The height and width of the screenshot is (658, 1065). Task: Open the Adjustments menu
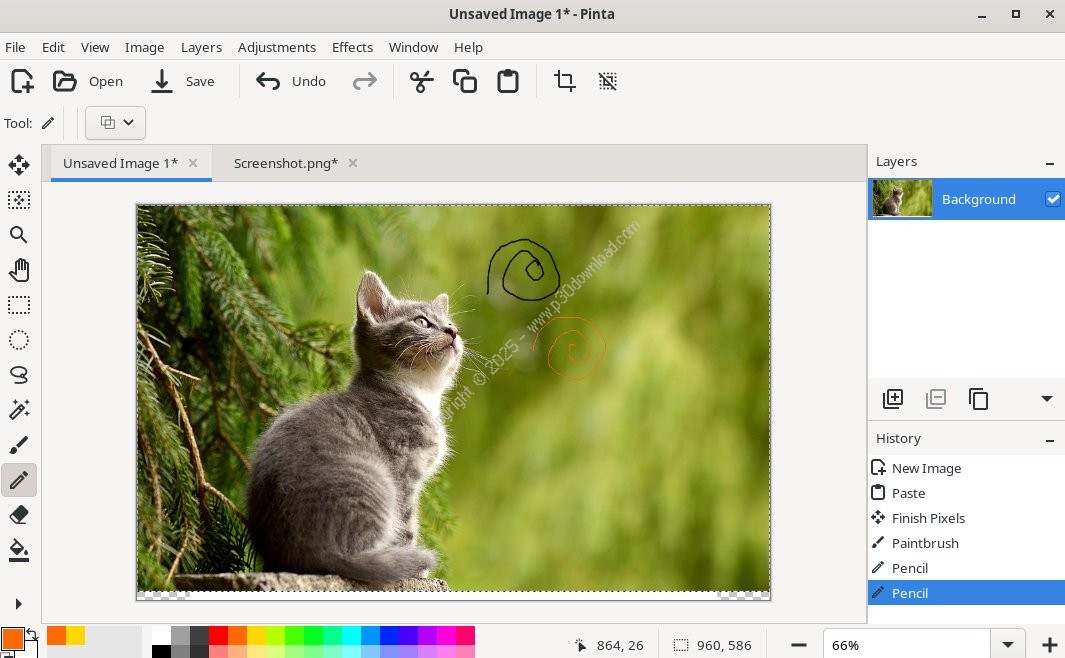pos(276,47)
